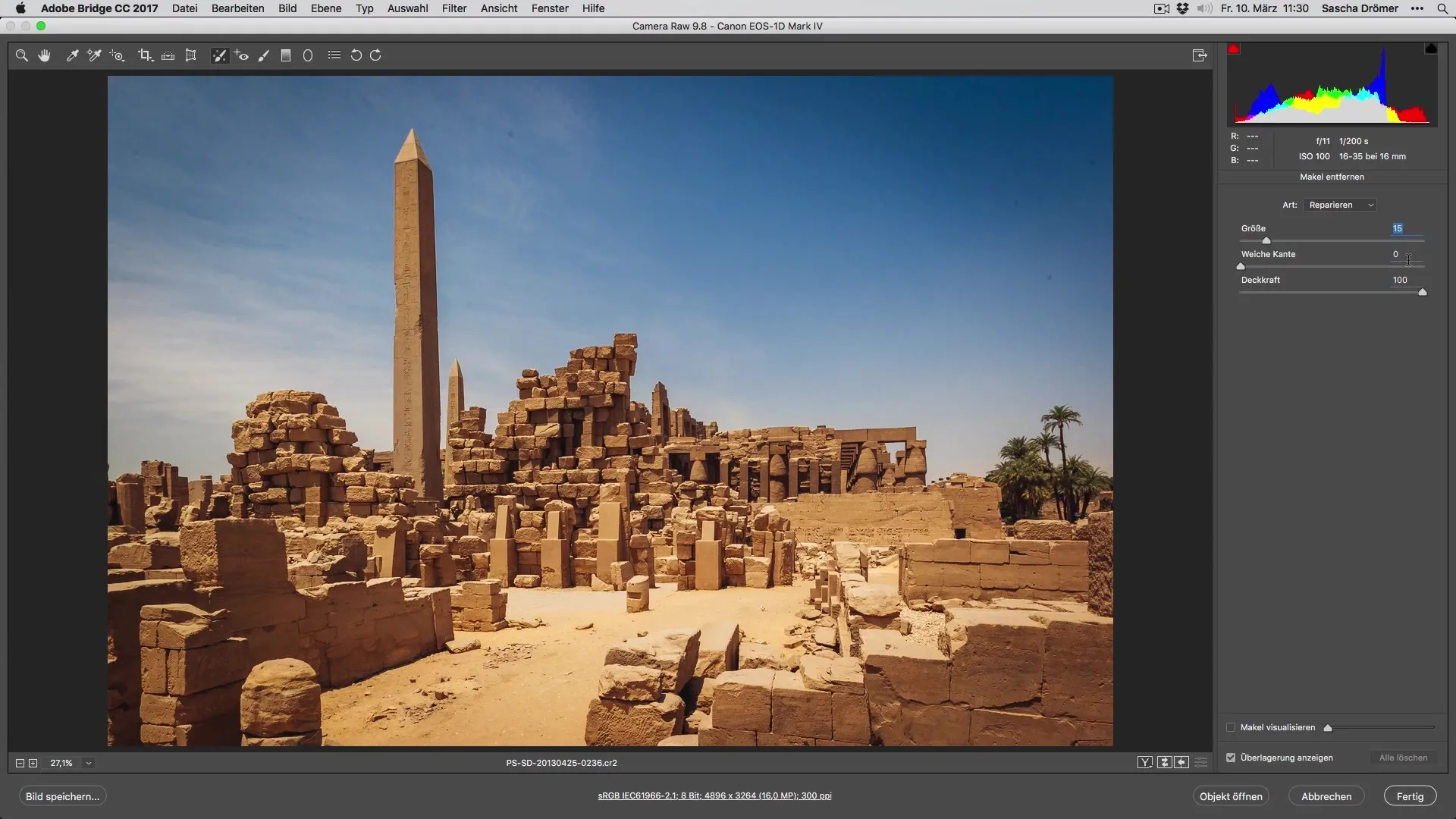The image size is (1456, 819).
Task: Toggle highlight clipping warning in histogram
Action: (1431, 49)
